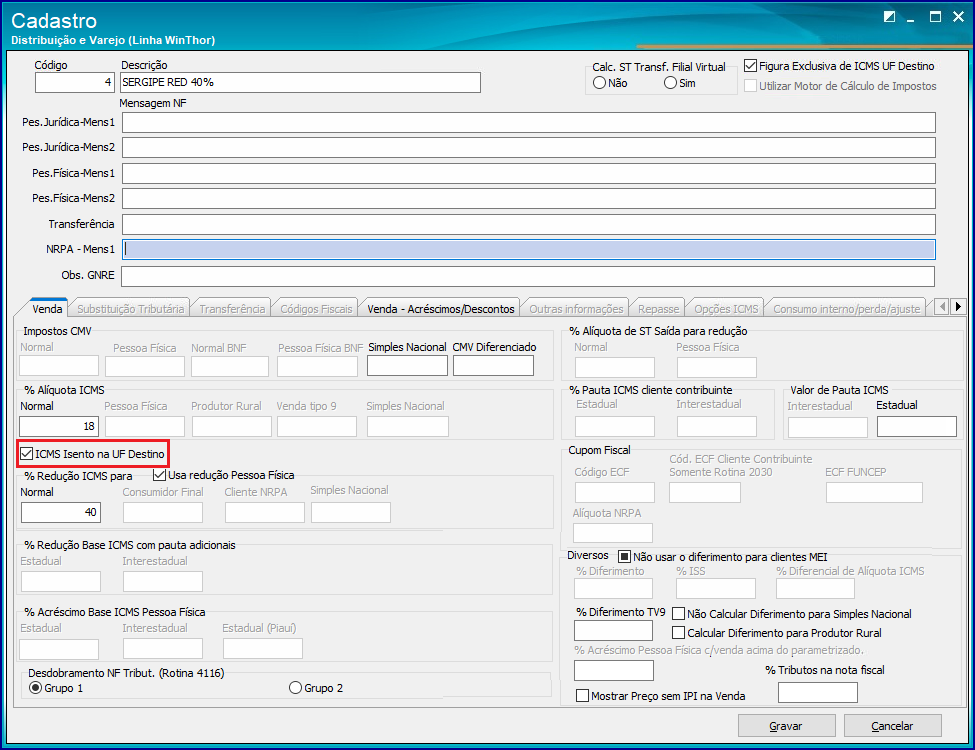Viewport: 975px width, 750px height.
Task: Click the Cancelar button
Action: click(x=892, y=726)
